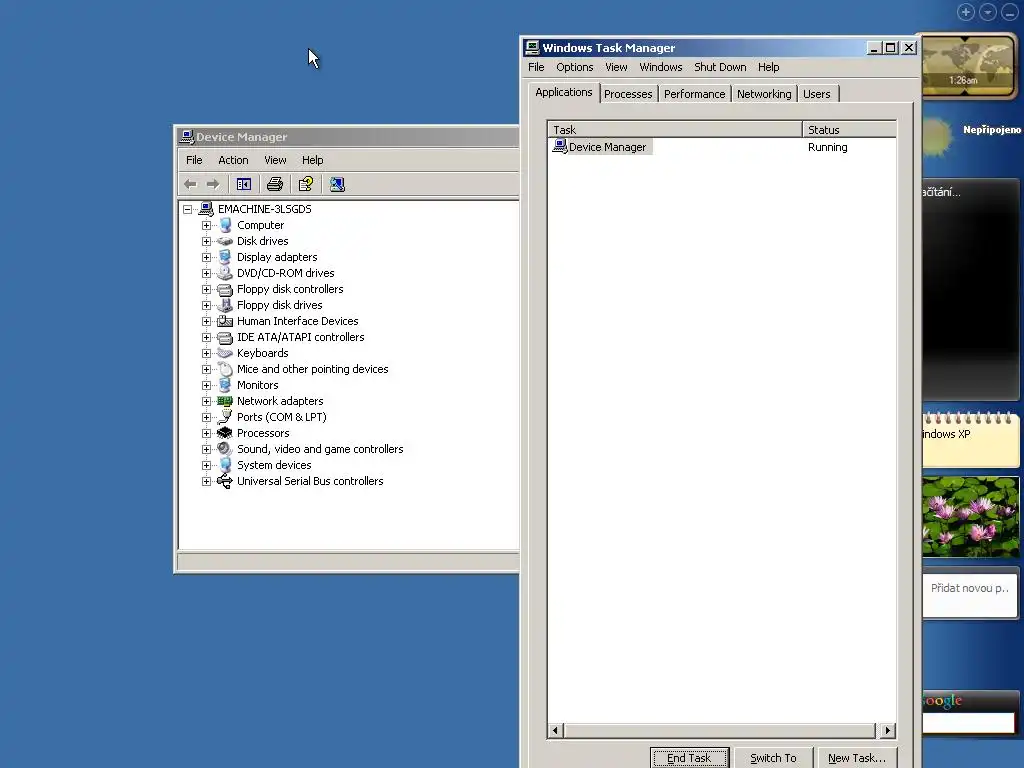Viewport: 1024px width, 768px height.
Task: Click the sidebar dropdown arrow icon
Action: pos(987,12)
